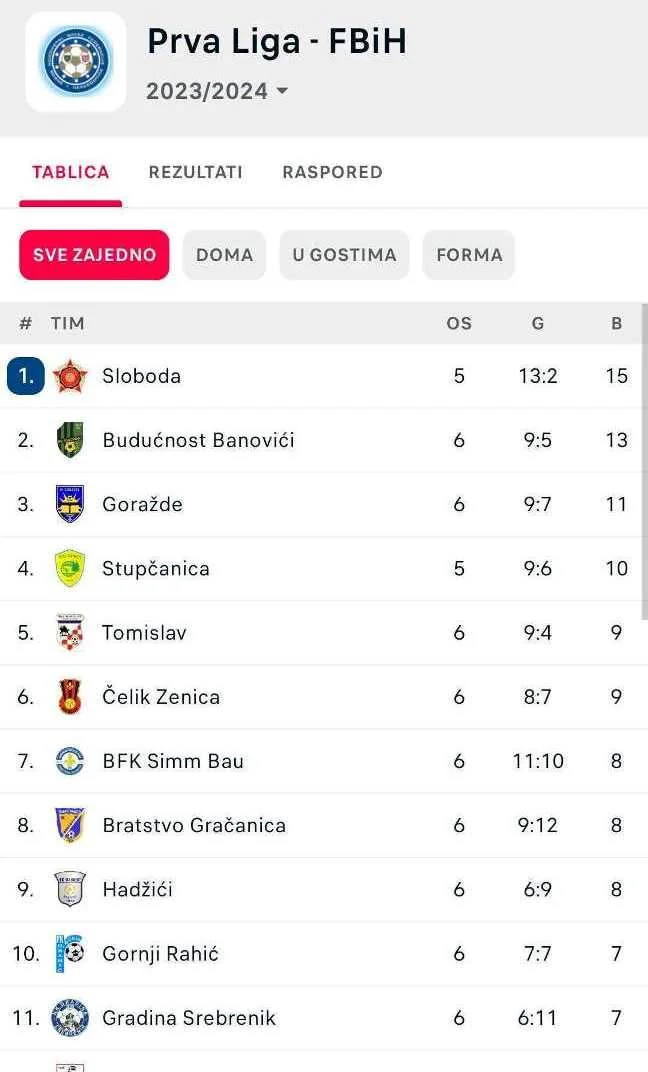Click the Prva Liga FBiH league logo
Screen dimensions: 648x1072
[x=75, y=60]
